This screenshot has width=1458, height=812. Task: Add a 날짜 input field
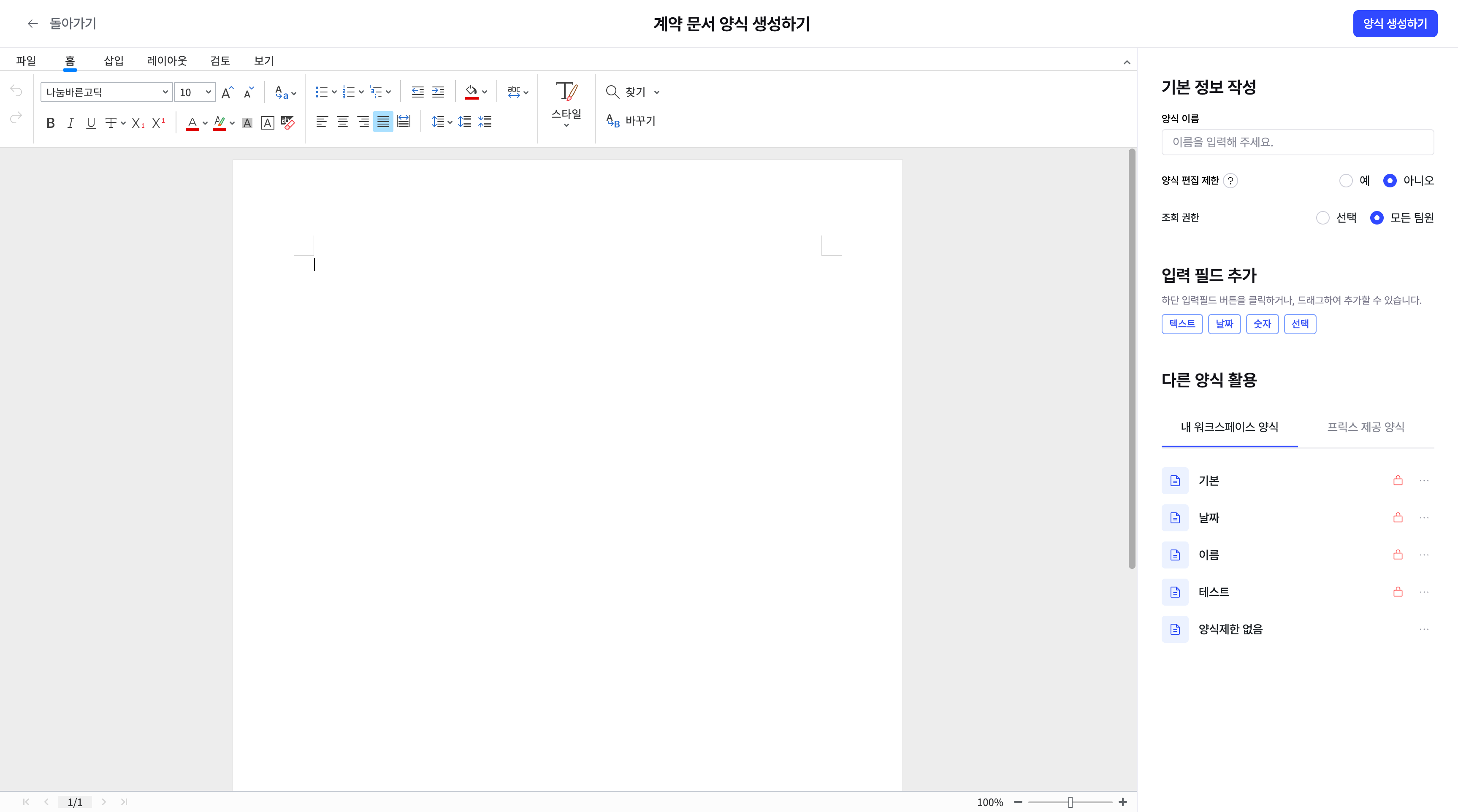[x=1224, y=324]
